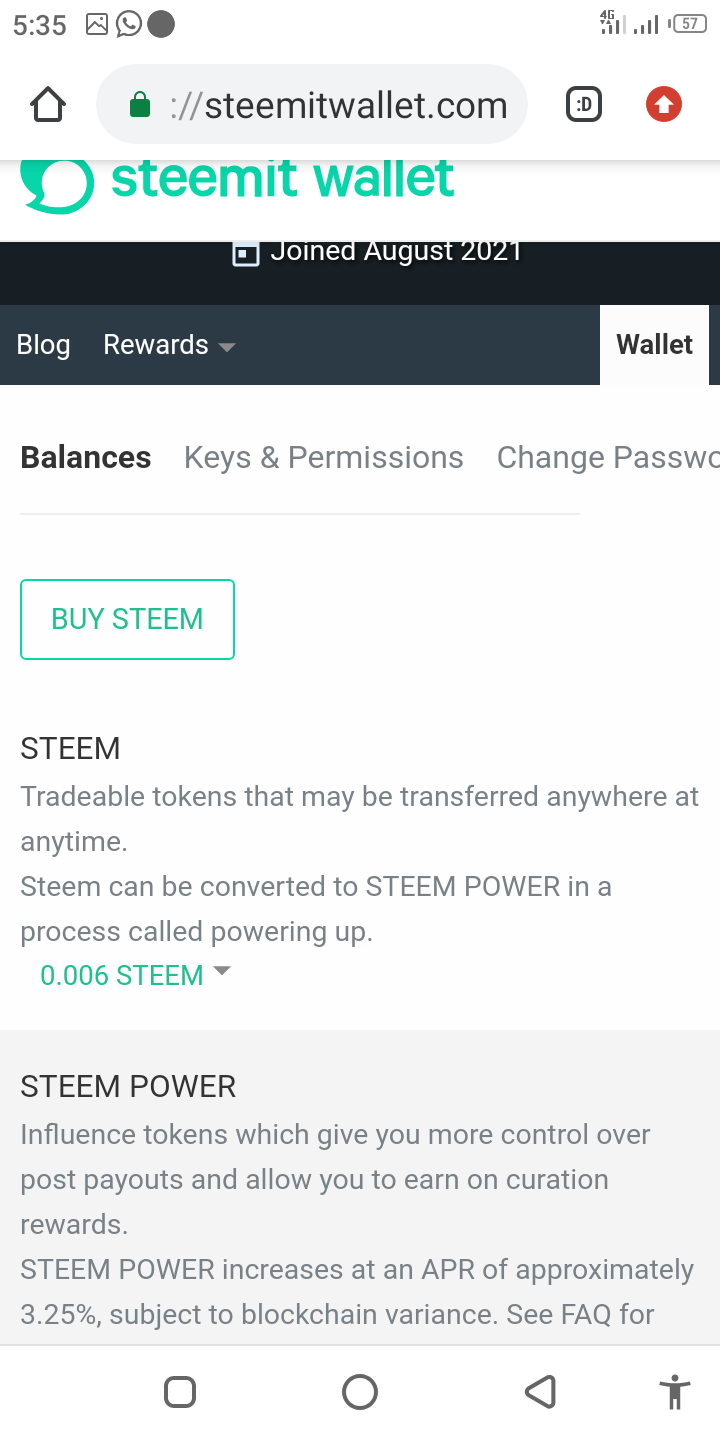Tap the browser home icon
Screen dimensions: 720x1440
point(48,104)
